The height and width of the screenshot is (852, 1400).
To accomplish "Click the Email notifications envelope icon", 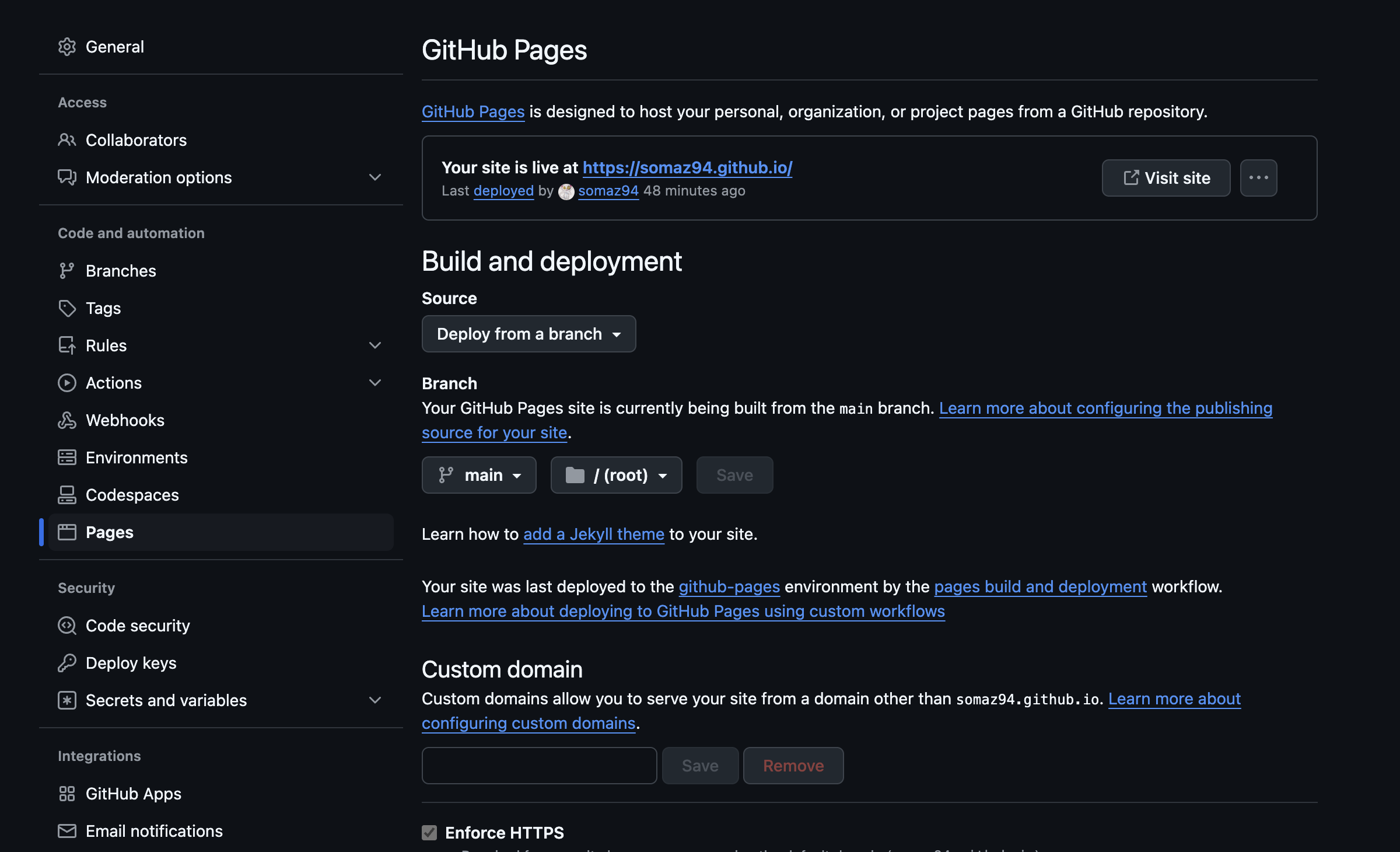I will point(67,831).
